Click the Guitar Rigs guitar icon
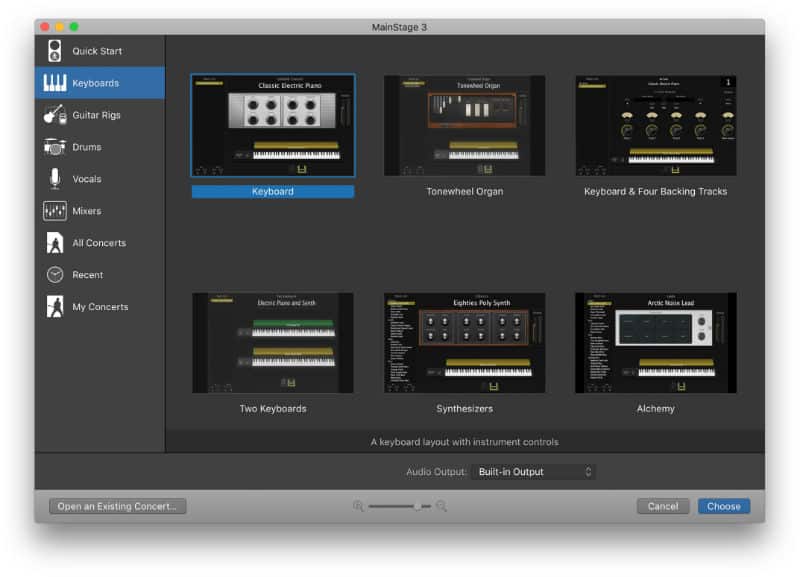The height and width of the screenshot is (577, 800). pos(55,115)
